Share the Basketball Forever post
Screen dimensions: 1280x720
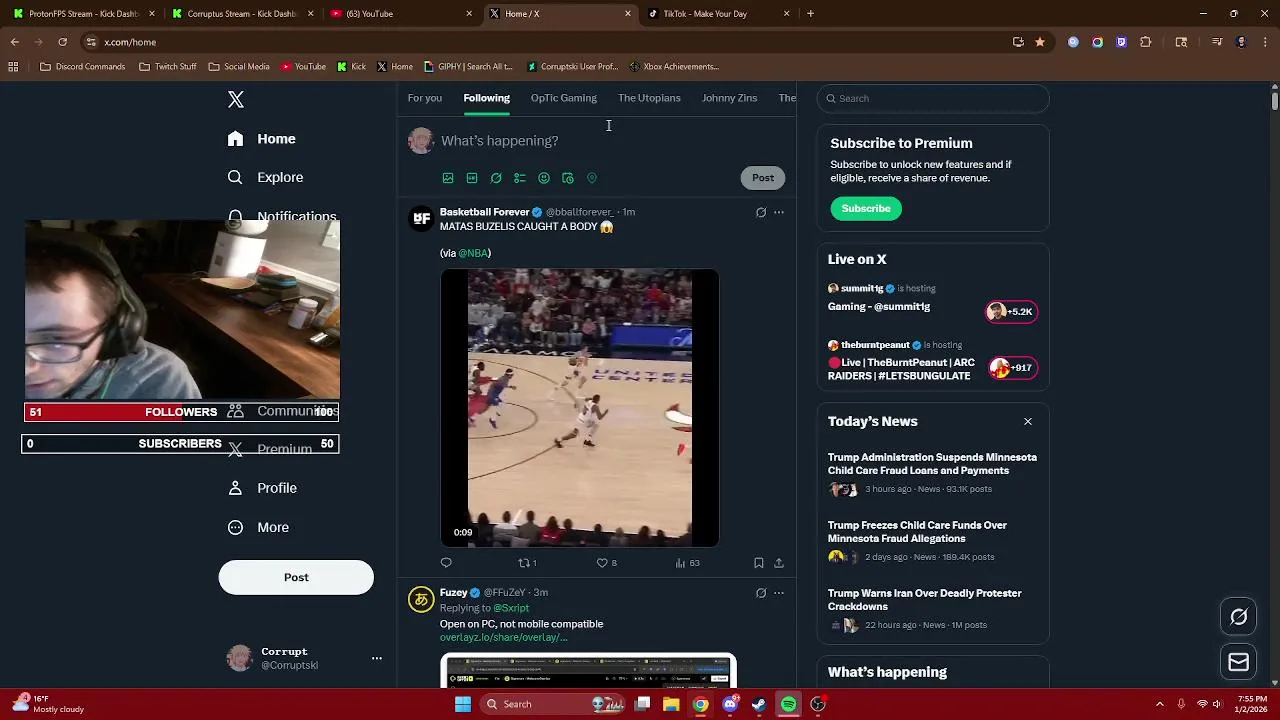click(x=779, y=563)
